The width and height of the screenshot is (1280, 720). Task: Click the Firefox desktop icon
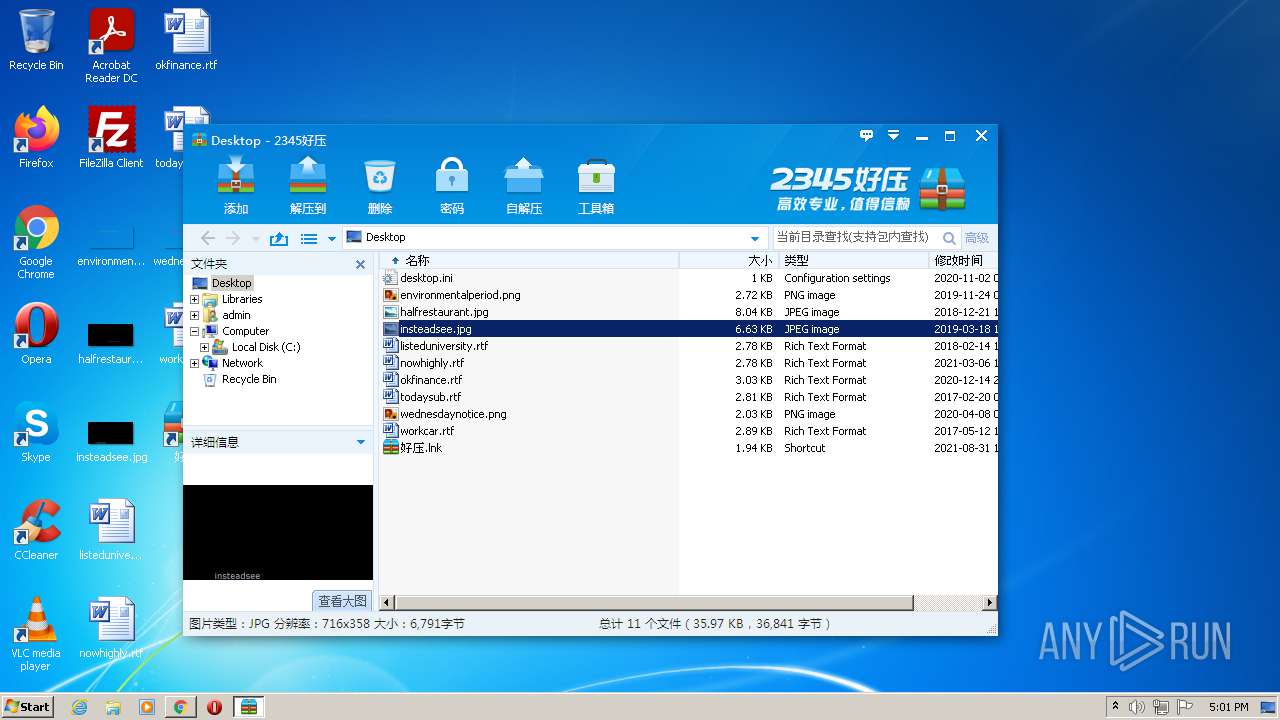36,138
